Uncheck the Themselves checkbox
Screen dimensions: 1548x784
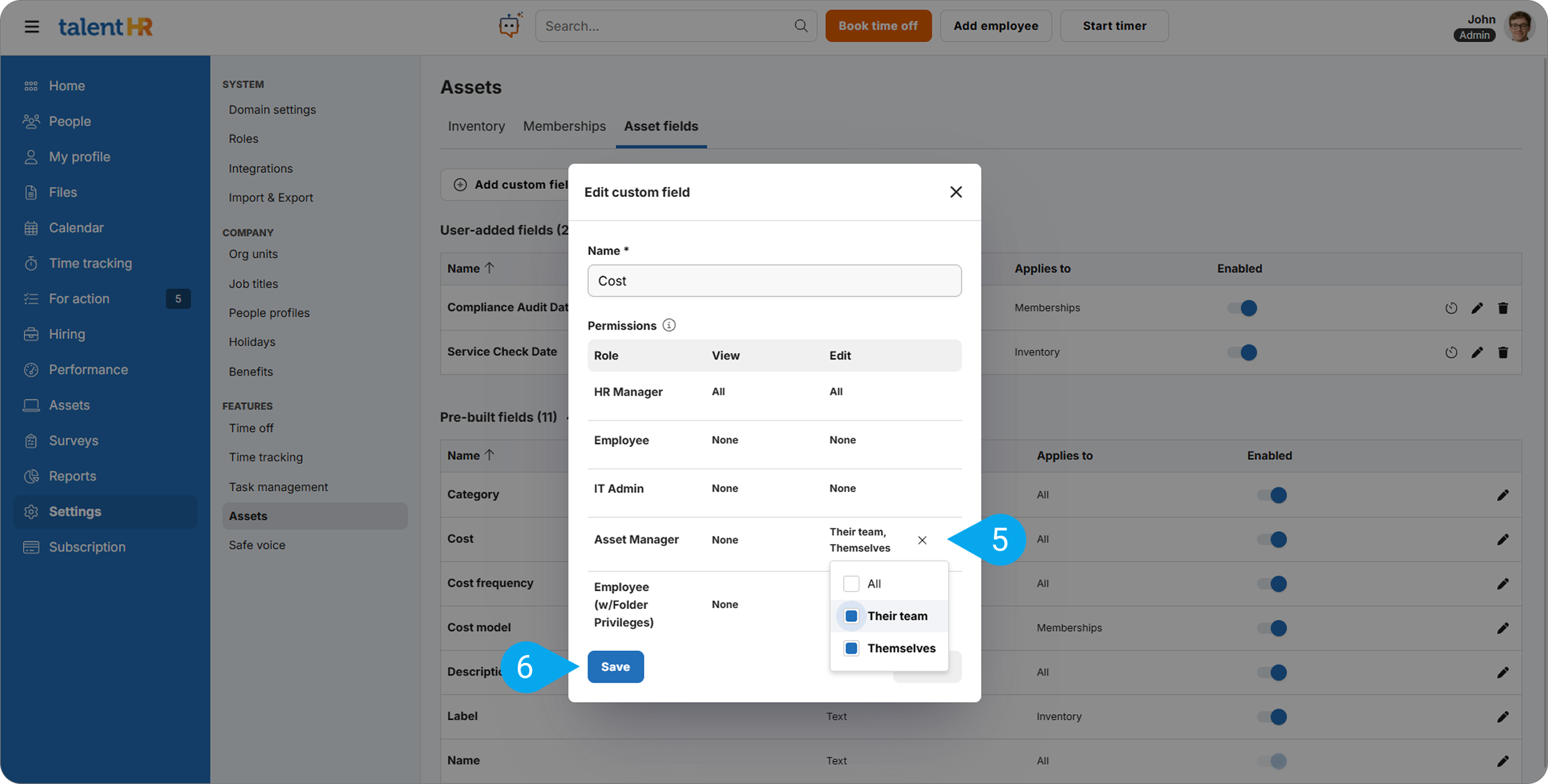point(851,648)
